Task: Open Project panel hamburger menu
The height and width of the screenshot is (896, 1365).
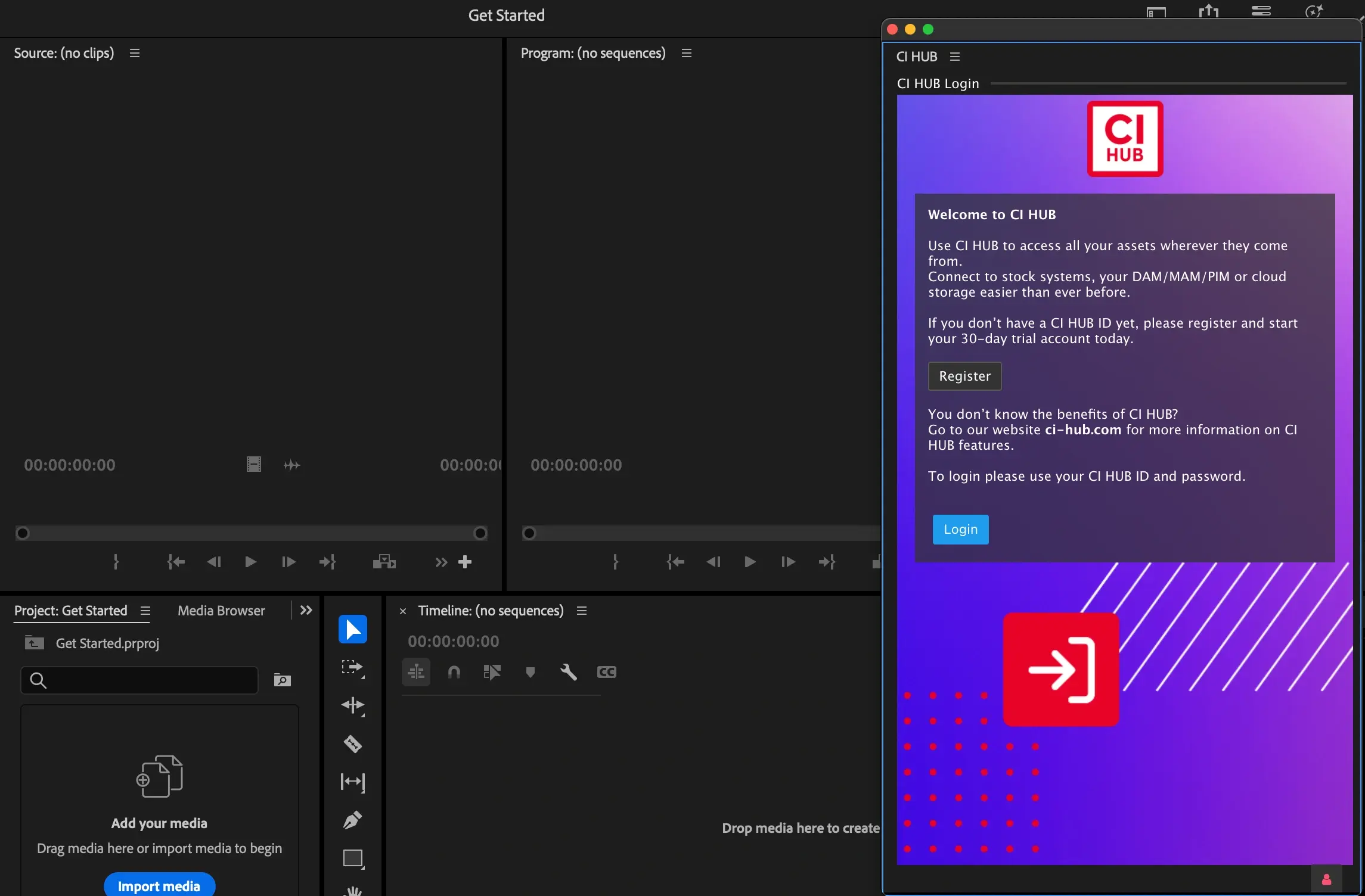Action: coord(145,611)
